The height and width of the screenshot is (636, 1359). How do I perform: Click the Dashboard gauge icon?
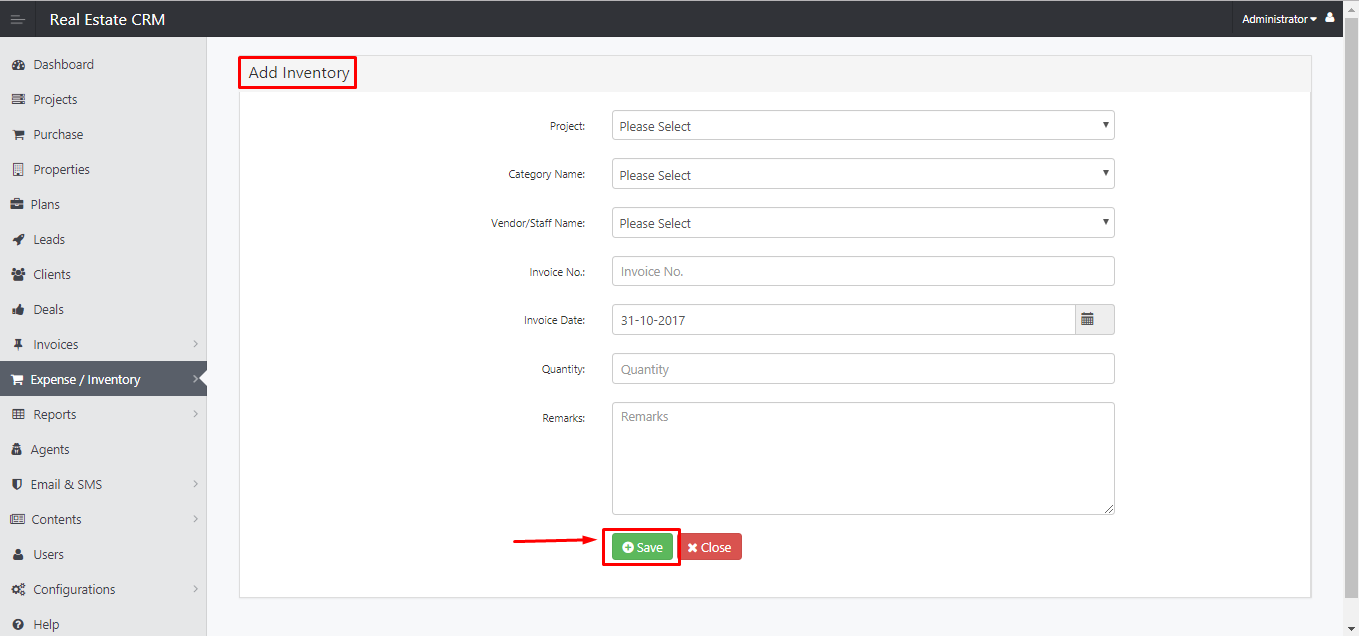coord(18,65)
